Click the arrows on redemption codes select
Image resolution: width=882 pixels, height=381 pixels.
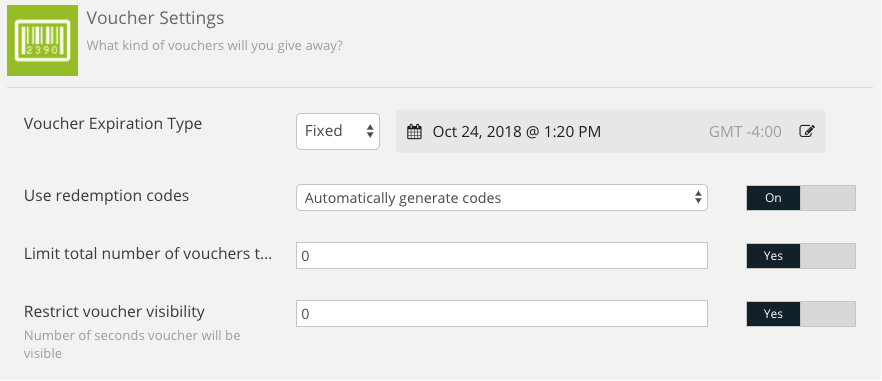698,198
